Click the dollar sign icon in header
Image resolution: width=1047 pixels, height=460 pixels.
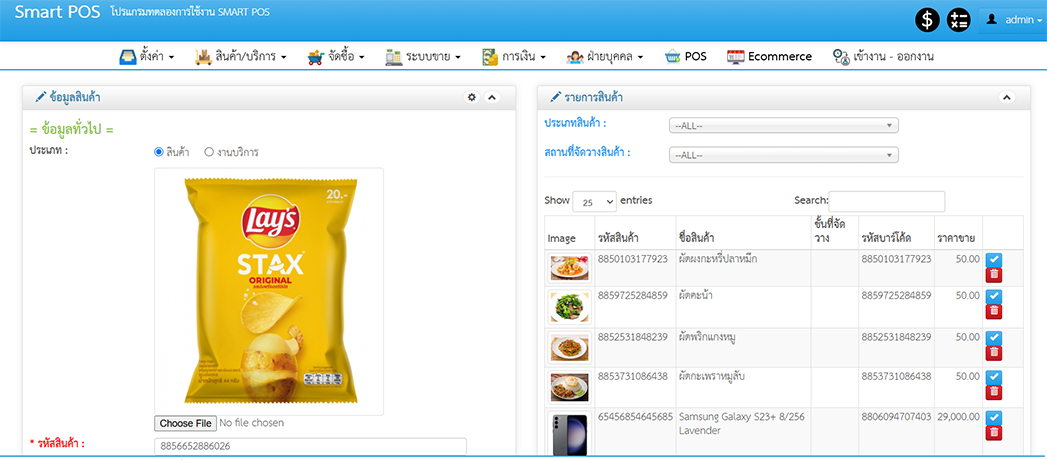click(927, 20)
